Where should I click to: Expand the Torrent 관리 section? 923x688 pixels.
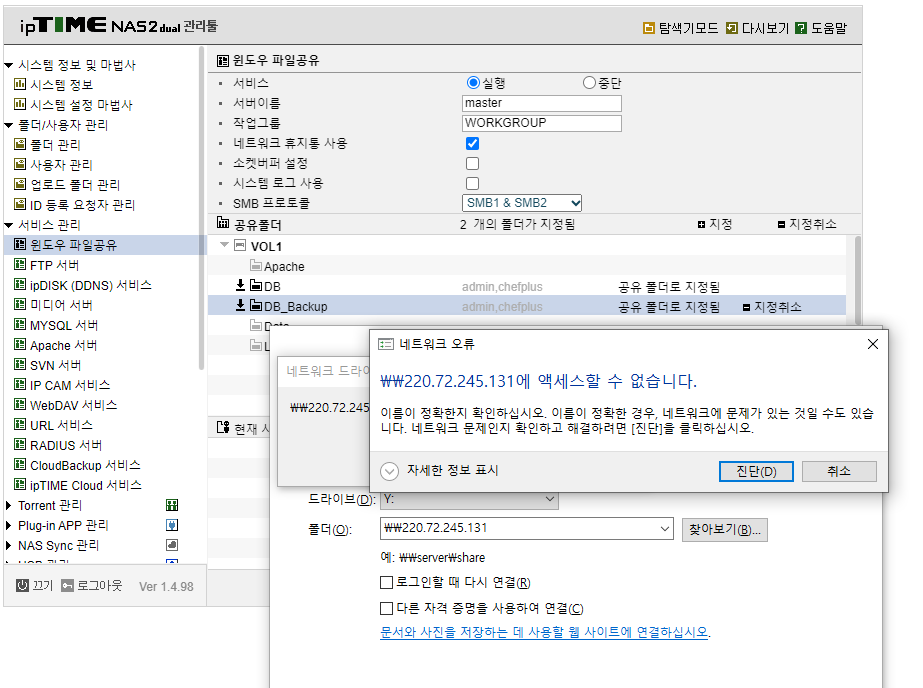(x=8, y=505)
